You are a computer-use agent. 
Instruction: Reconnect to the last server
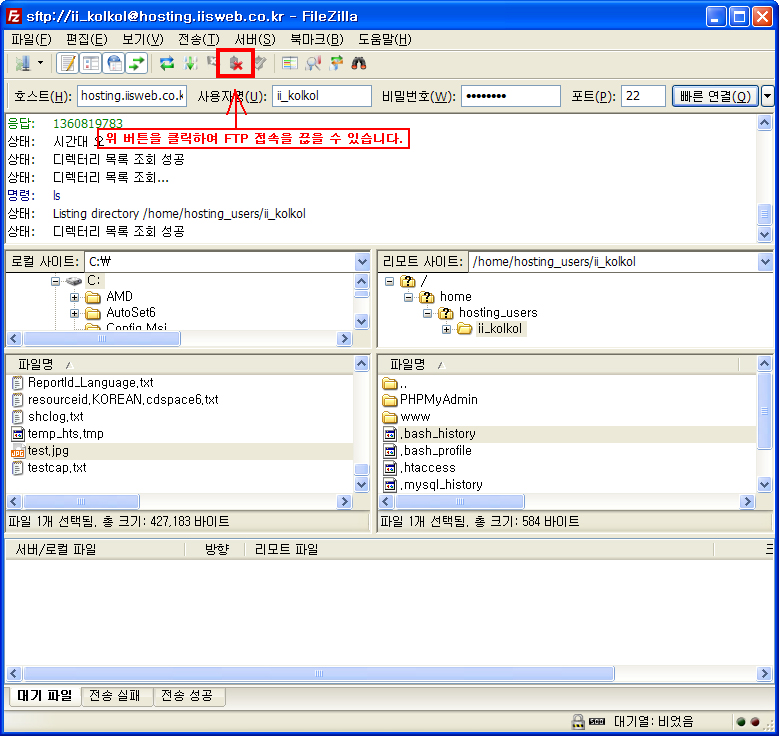point(260,63)
